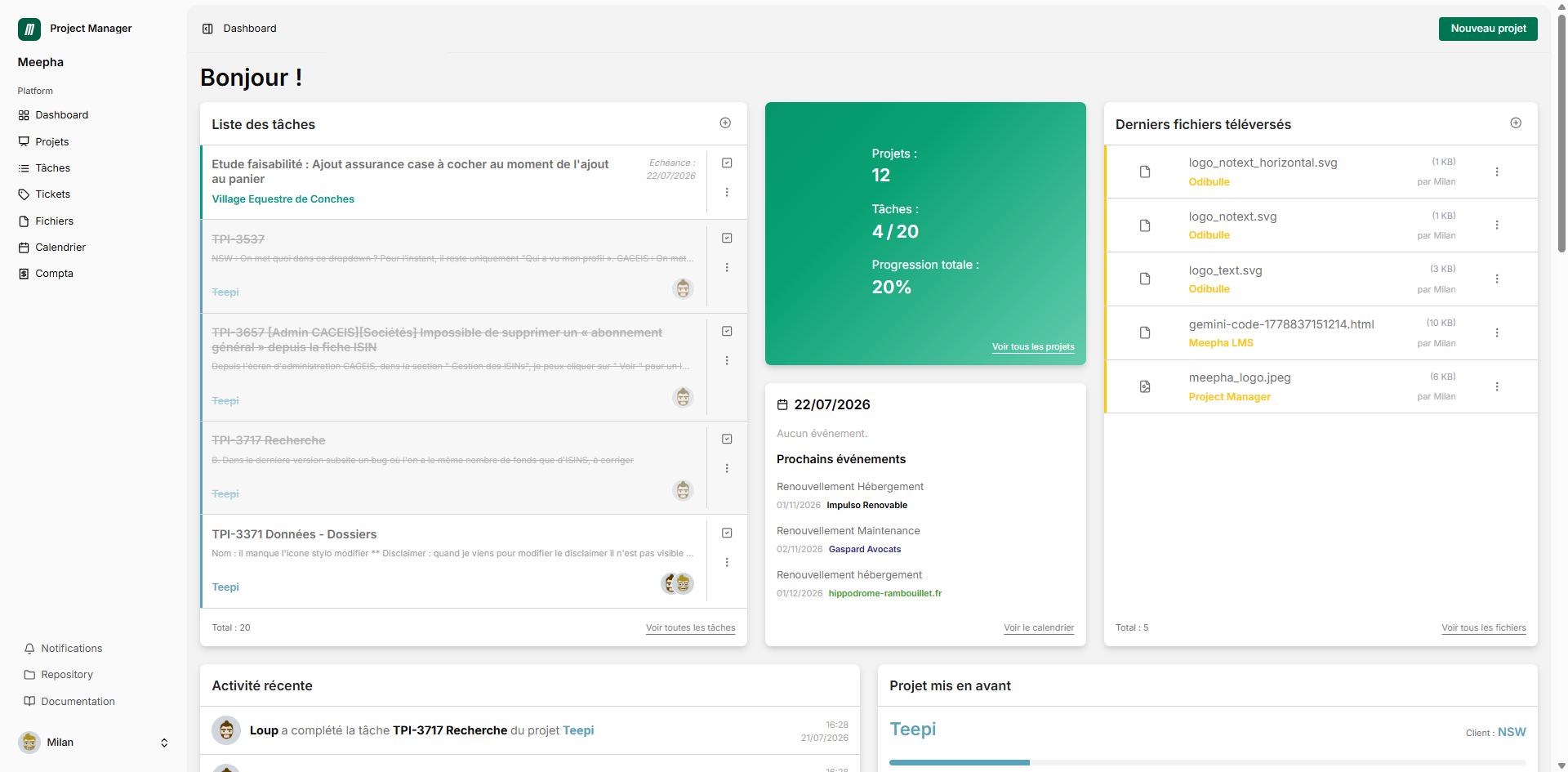Click the Tickets tag icon

24,194
